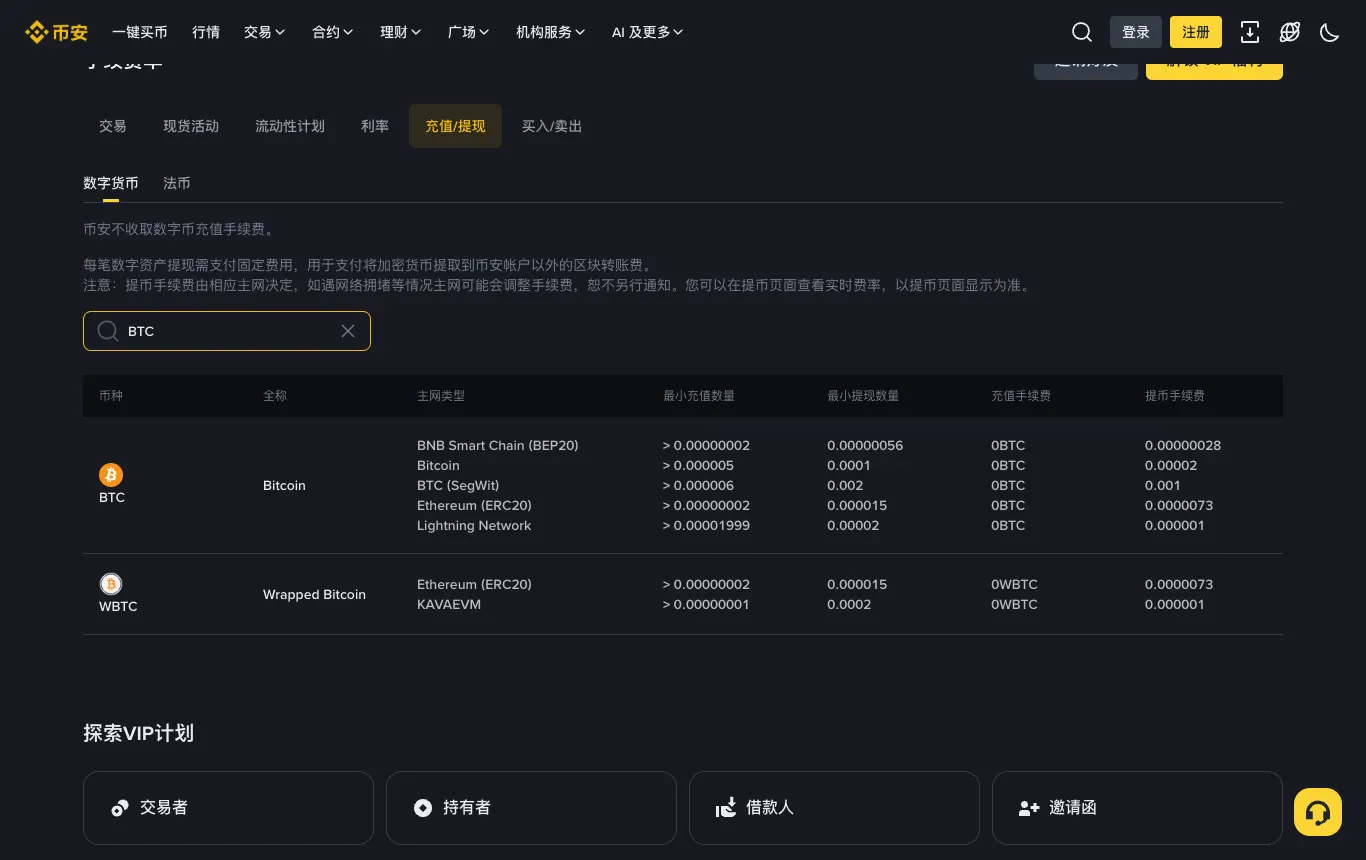Click BNB Smart Chain (BEP20) network text
The height and width of the screenshot is (860, 1366).
click(x=498, y=445)
